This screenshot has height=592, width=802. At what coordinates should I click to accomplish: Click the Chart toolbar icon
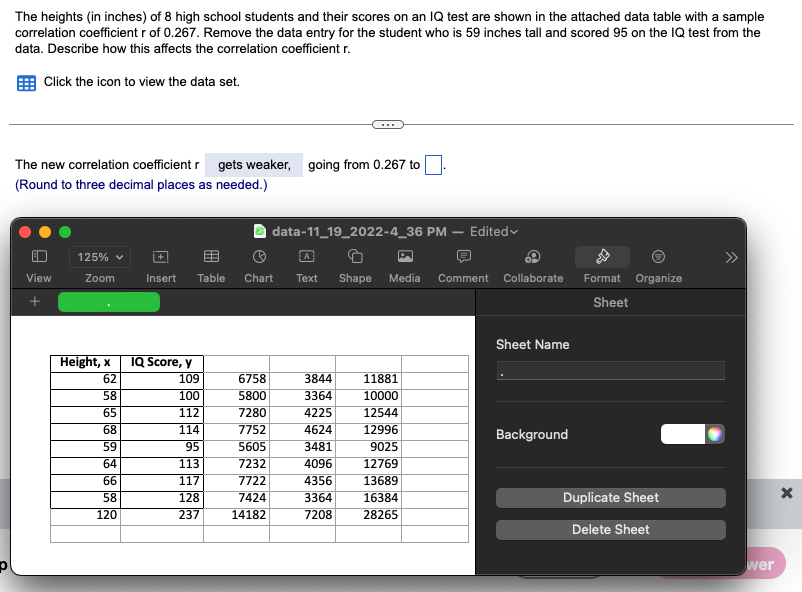point(259,256)
